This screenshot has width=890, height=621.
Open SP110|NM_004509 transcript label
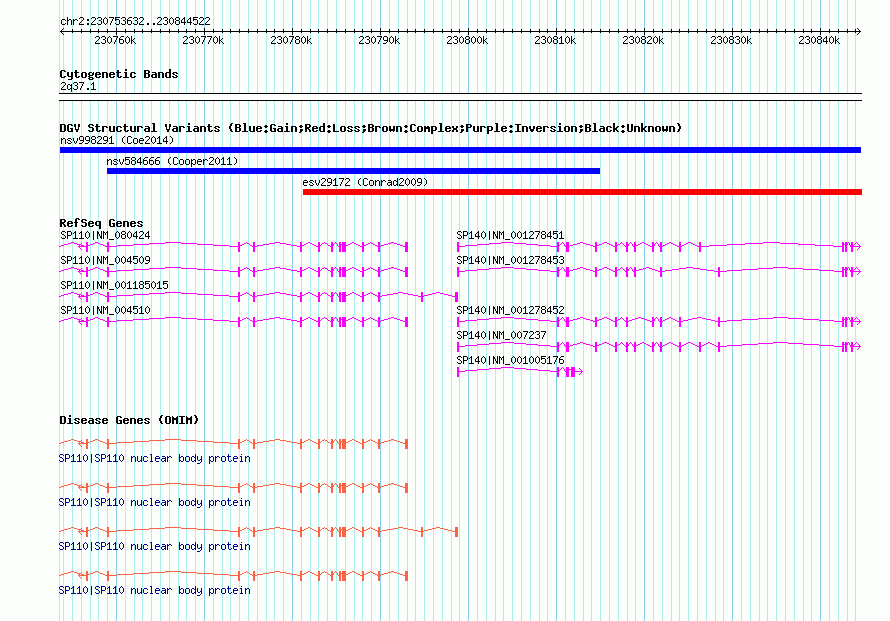(x=105, y=260)
